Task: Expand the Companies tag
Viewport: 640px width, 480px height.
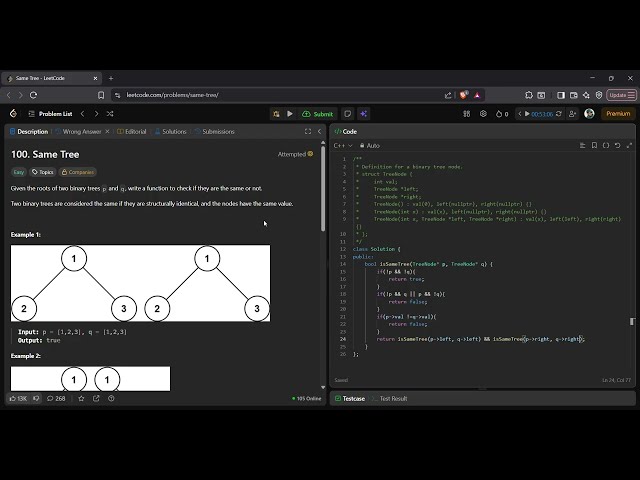Action: pyautogui.click(x=78, y=172)
